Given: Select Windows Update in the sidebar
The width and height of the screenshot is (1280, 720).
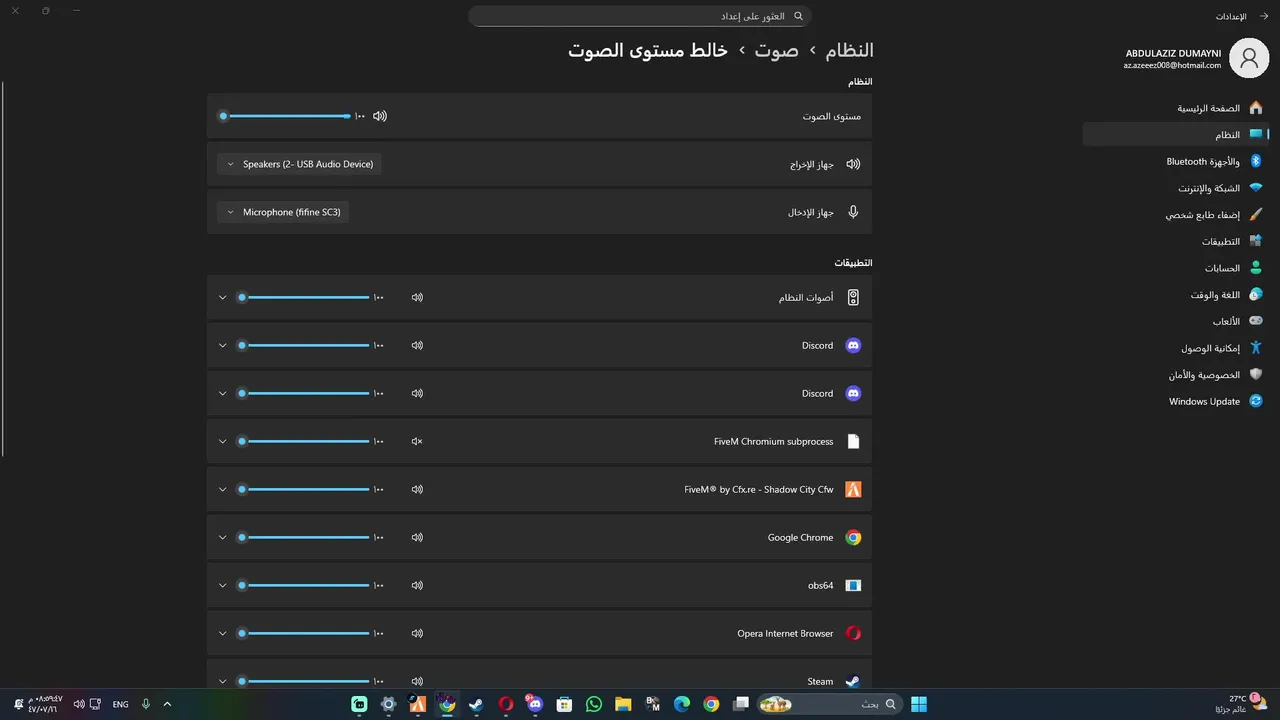Looking at the screenshot, I should (1176, 401).
